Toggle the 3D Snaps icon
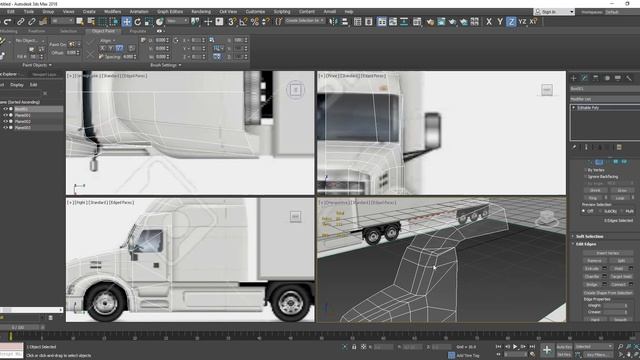This screenshot has width=640, height=360. point(232,22)
